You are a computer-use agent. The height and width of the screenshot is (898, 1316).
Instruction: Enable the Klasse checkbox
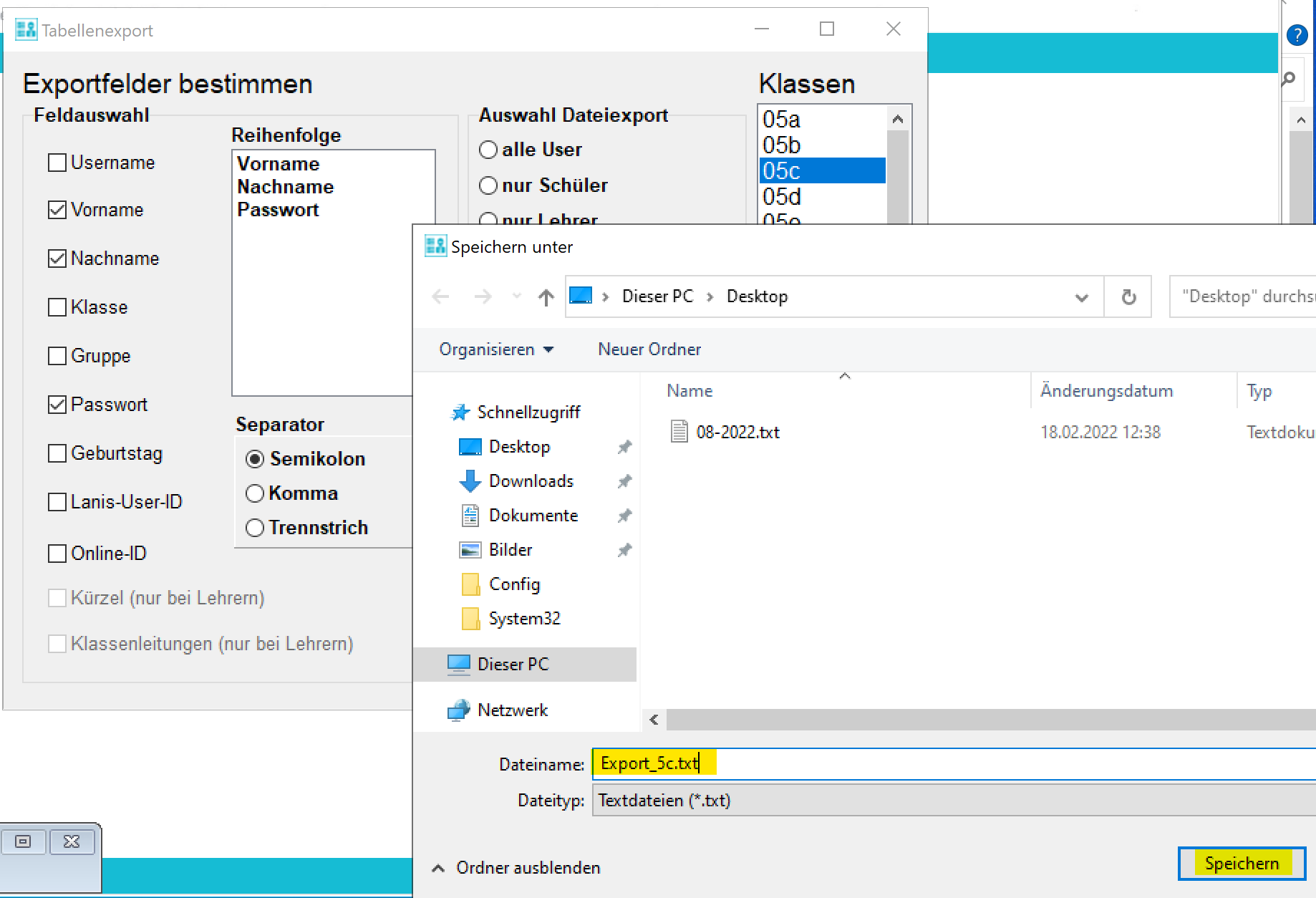57,307
